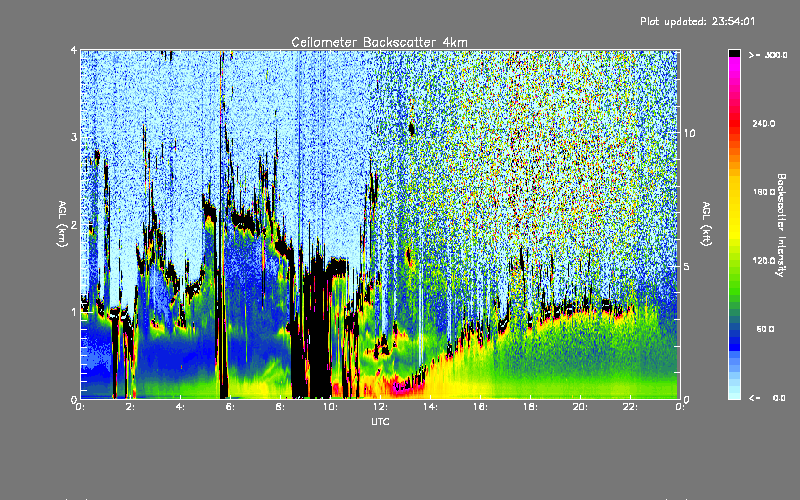Click the '16:' tick label on time axis
The image size is (800, 500).
[x=480, y=407]
